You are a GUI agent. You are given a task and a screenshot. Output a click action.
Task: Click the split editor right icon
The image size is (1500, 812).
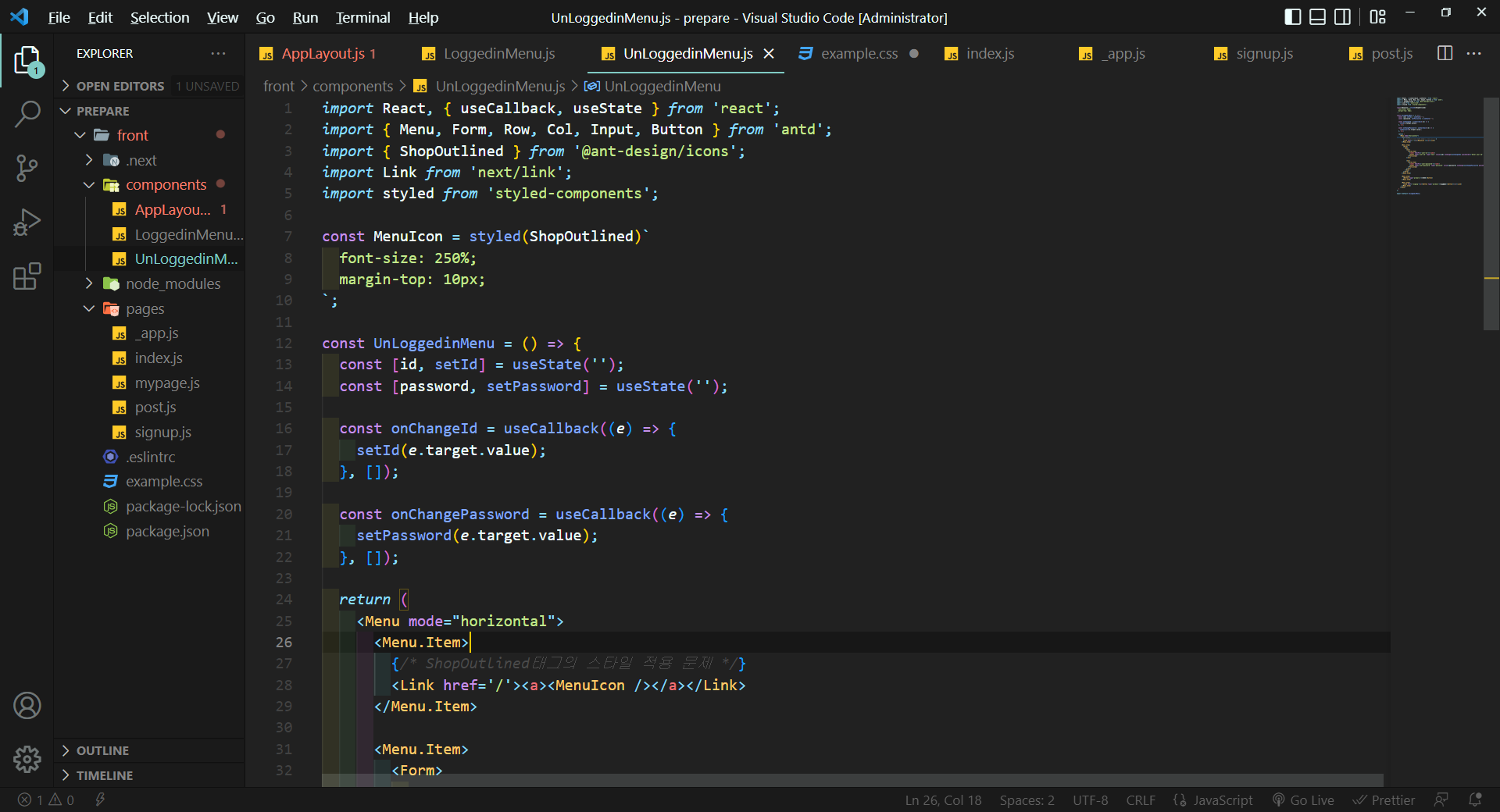[1445, 53]
